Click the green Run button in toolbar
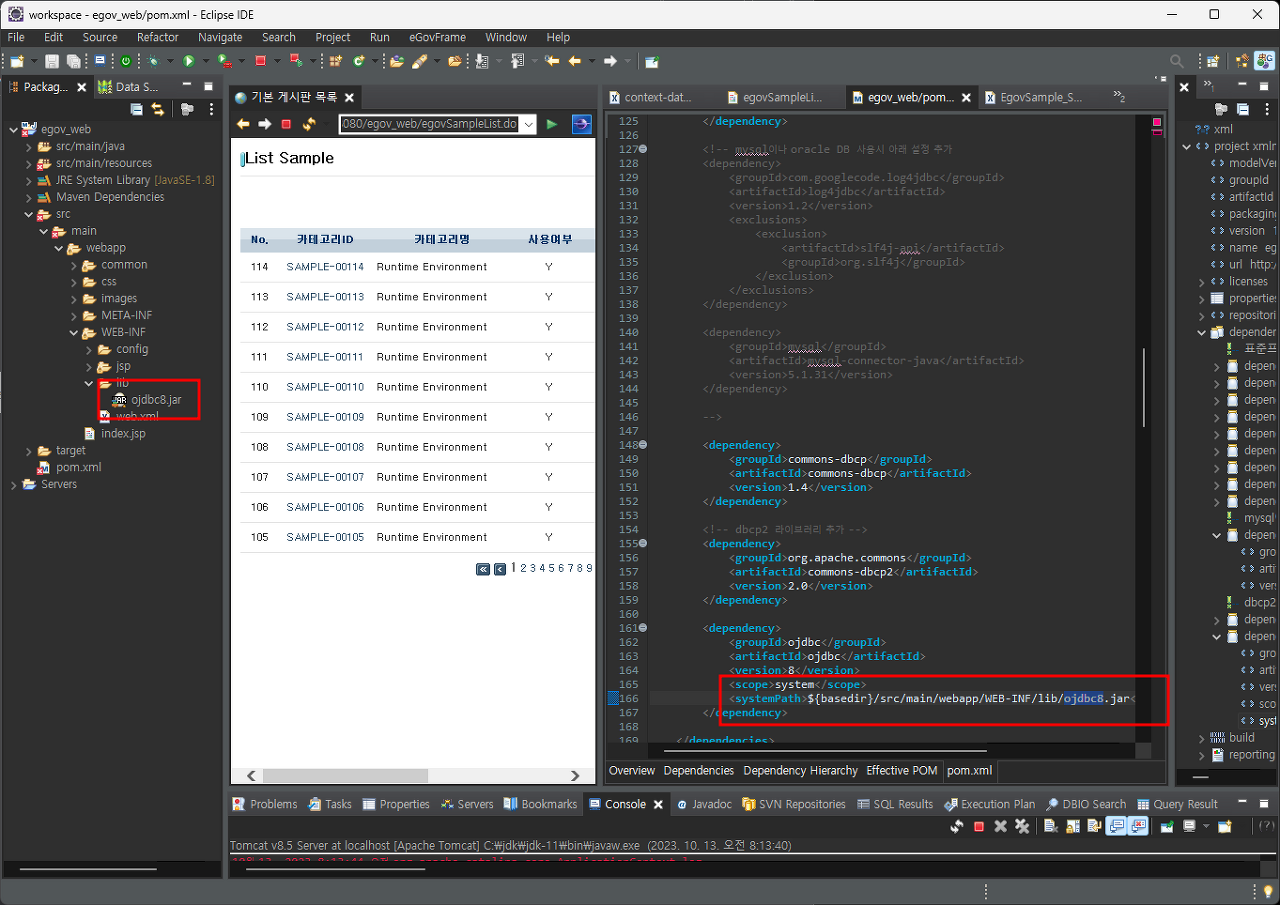 click(x=189, y=61)
